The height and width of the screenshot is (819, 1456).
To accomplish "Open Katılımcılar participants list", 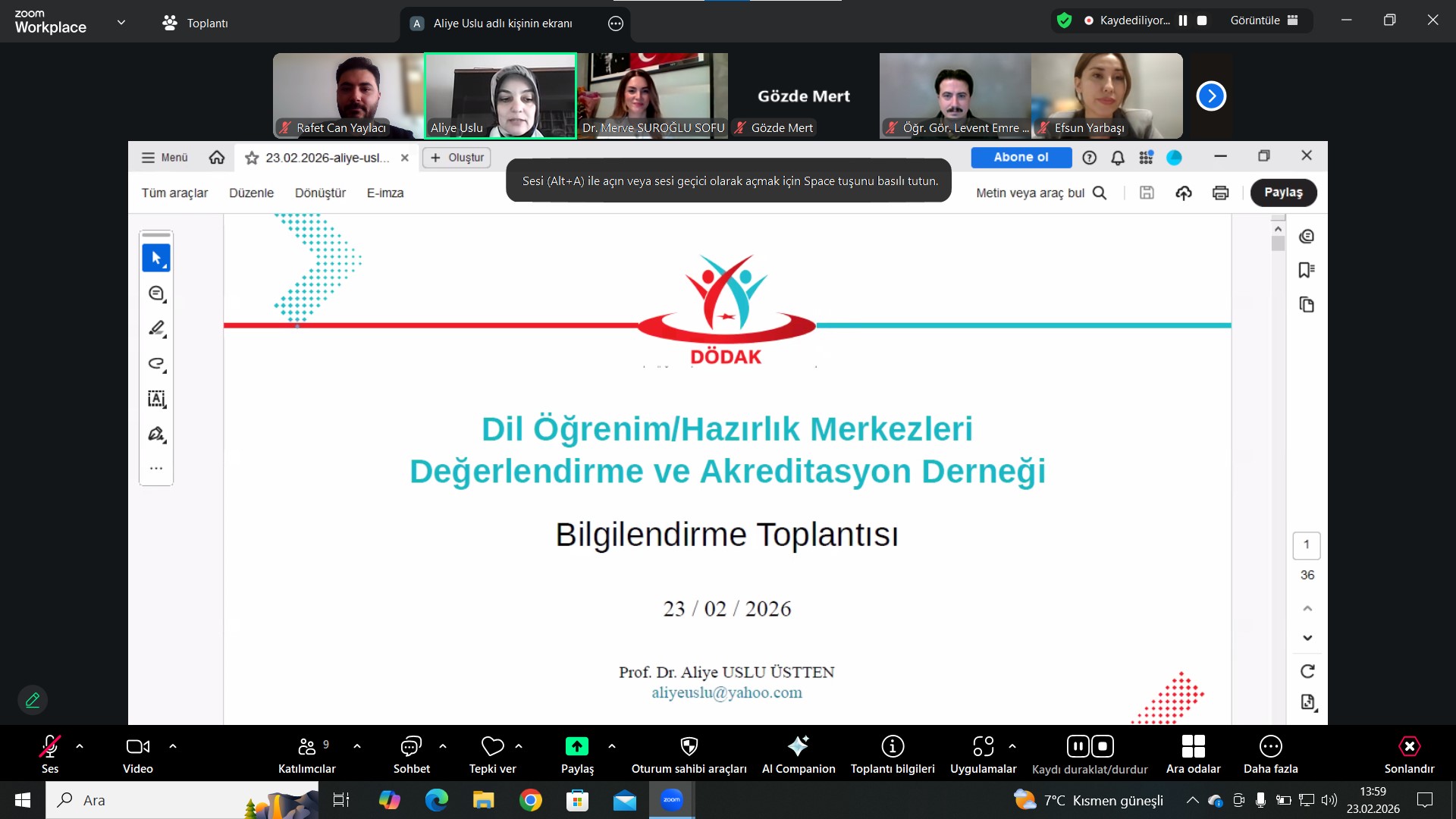I will pos(306,748).
